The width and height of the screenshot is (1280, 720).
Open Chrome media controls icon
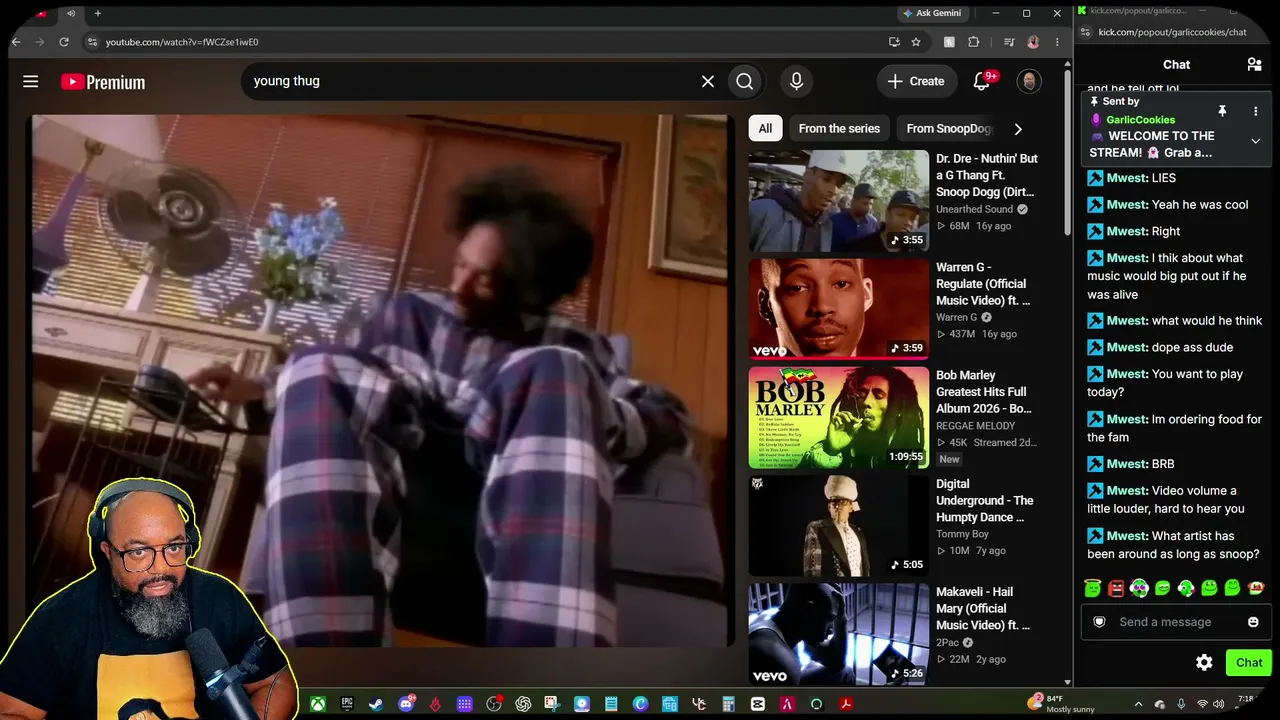1008,42
